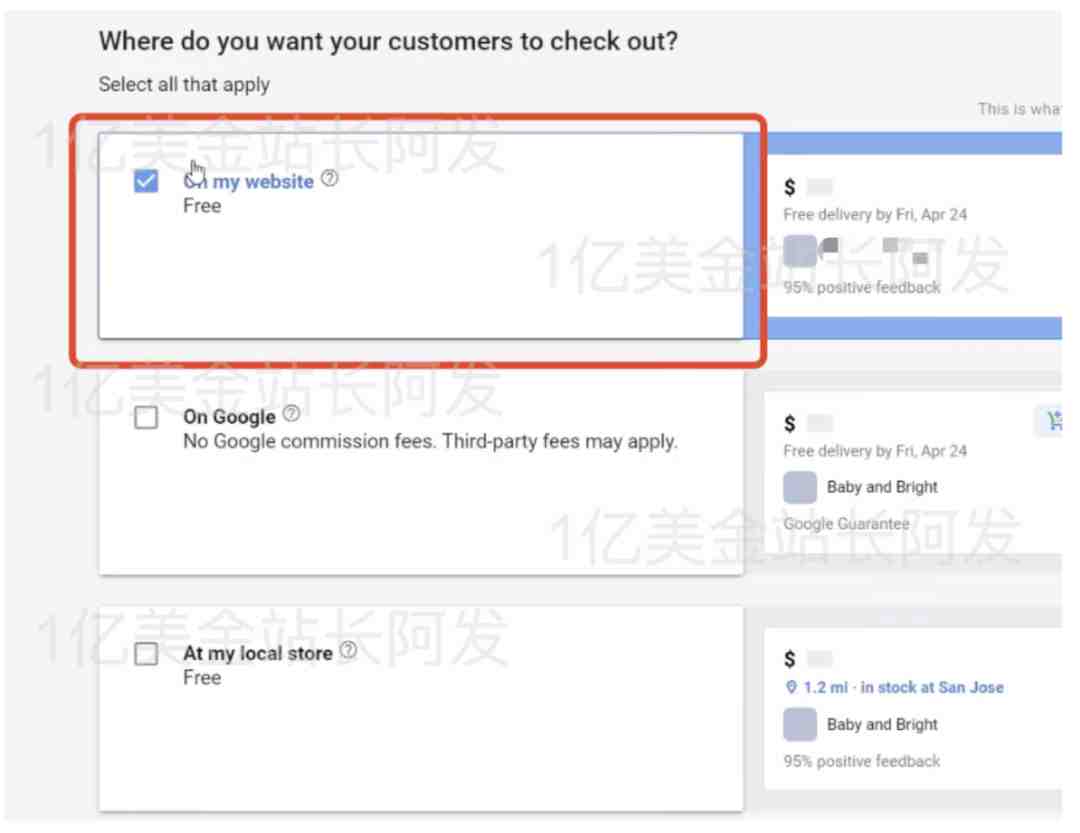
Task: Select the At my local store label
Action: coord(258,653)
